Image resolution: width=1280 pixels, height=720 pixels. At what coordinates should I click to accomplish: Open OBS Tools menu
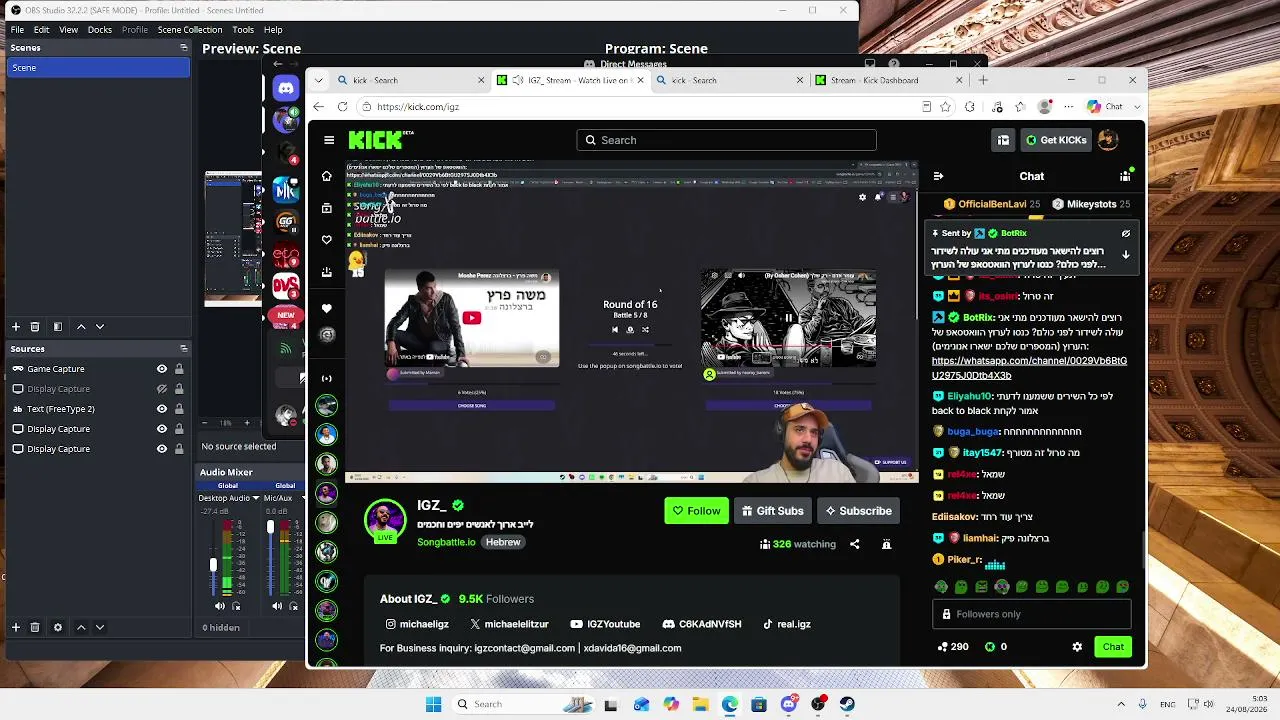(243, 30)
